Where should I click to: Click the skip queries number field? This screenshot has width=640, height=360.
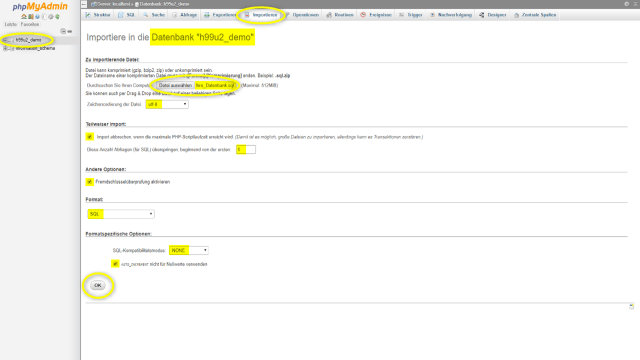coord(246,149)
